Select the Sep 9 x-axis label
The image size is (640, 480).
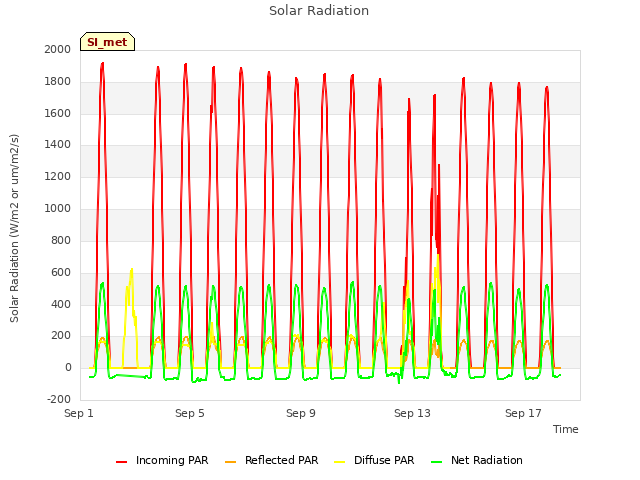point(301,413)
